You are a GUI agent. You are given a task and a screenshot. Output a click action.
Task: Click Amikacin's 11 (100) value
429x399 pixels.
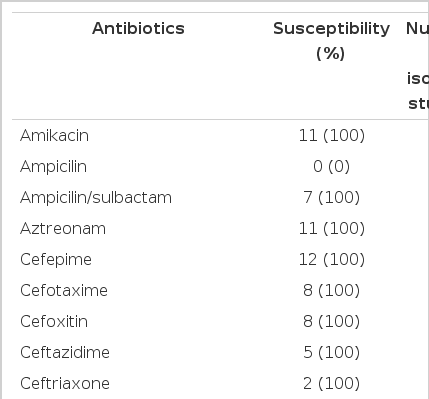[332, 135]
